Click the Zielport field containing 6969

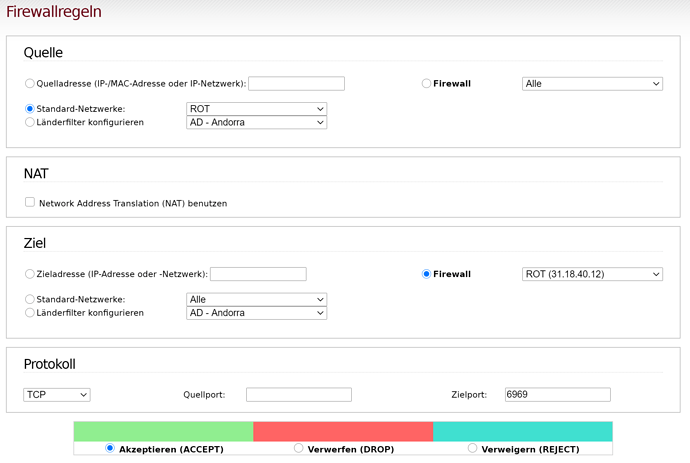558,395
